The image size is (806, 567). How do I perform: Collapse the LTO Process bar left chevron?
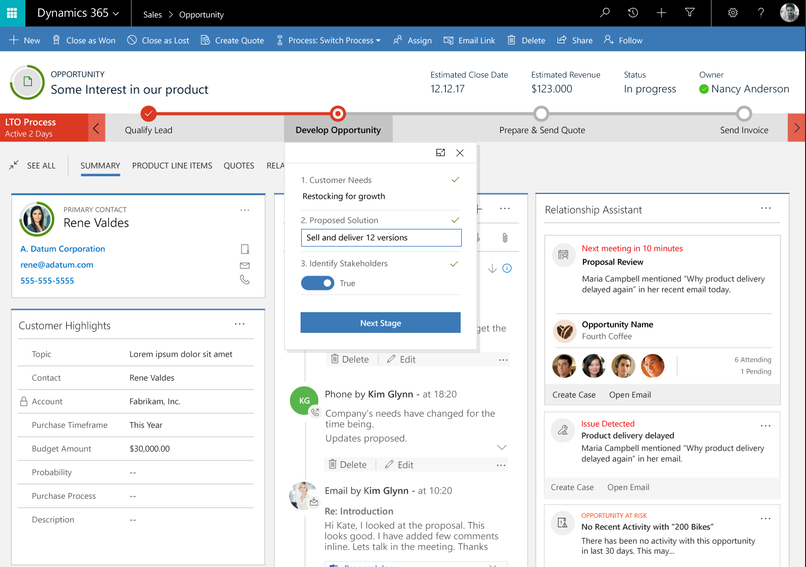pos(96,128)
